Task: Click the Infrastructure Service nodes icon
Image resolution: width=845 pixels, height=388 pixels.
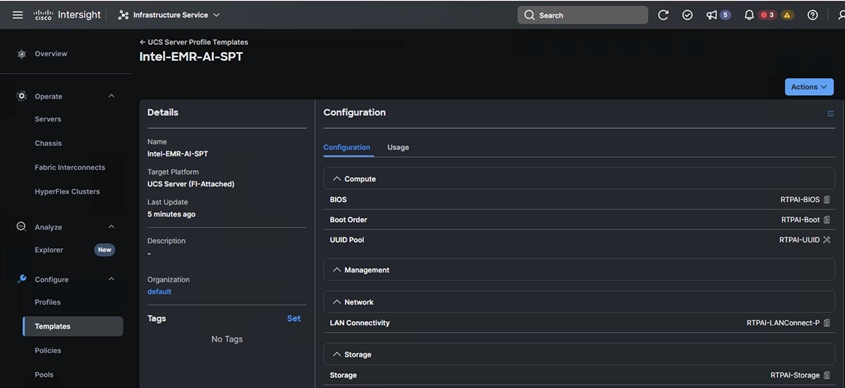Action: [123, 15]
